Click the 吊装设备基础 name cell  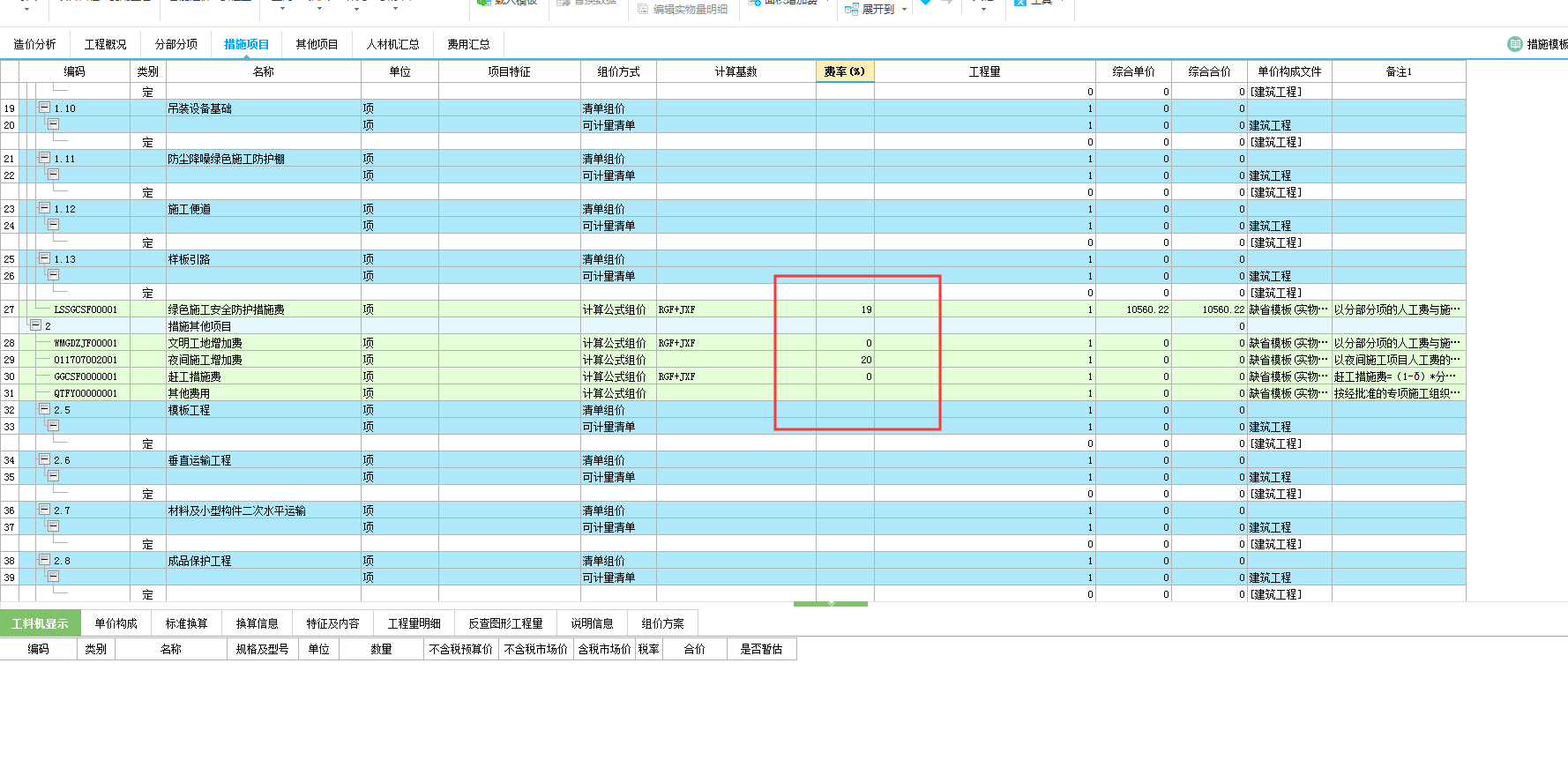(x=263, y=108)
